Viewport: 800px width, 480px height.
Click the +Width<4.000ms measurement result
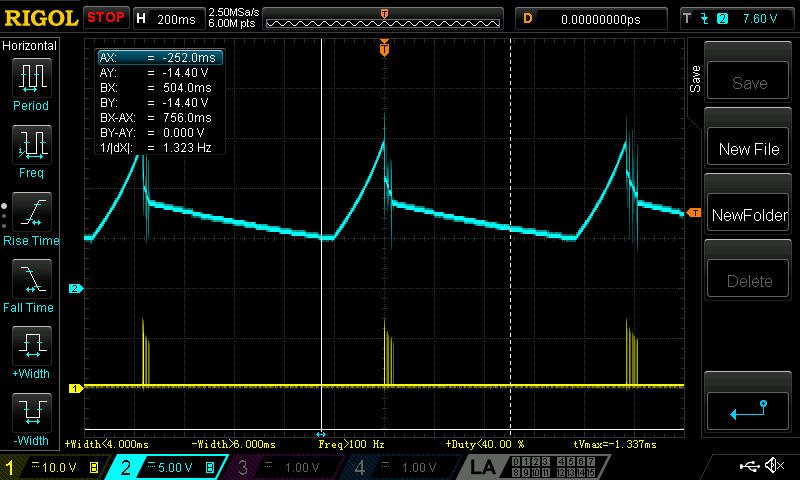107,444
